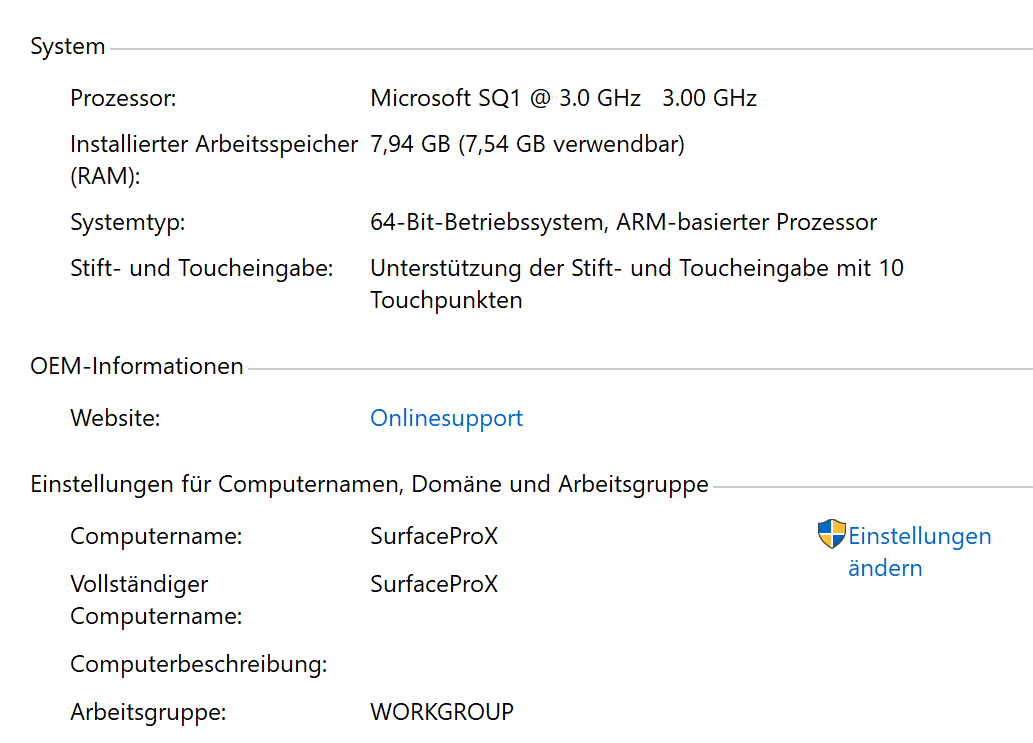Image resolution: width=1033 pixels, height=743 pixels.
Task: Click the Vollständiger Computername label
Action: point(156,600)
